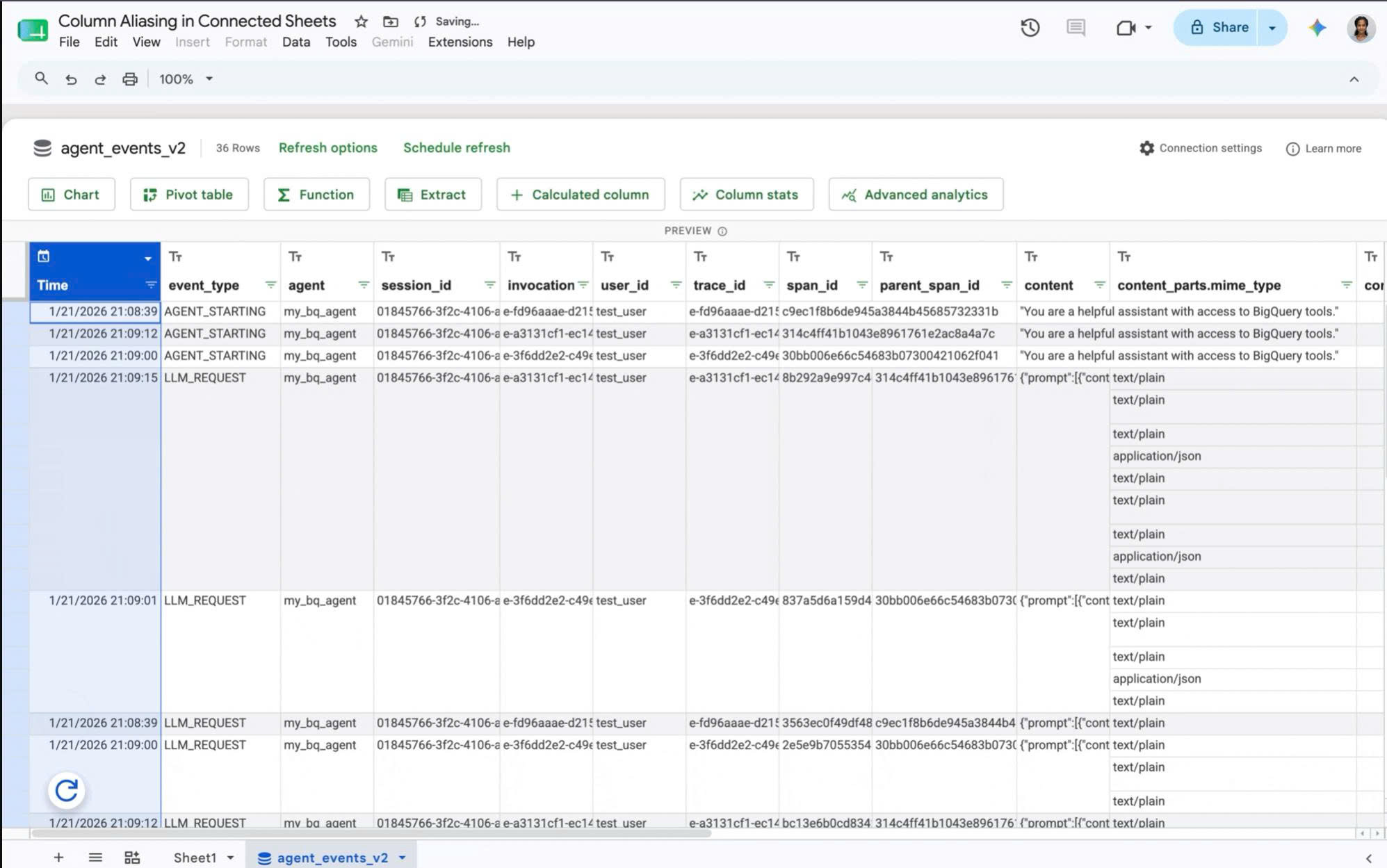1387x868 pixels.
Task: Create a Chart from the data
Action: pyautogui.click(x=71, y=195)
